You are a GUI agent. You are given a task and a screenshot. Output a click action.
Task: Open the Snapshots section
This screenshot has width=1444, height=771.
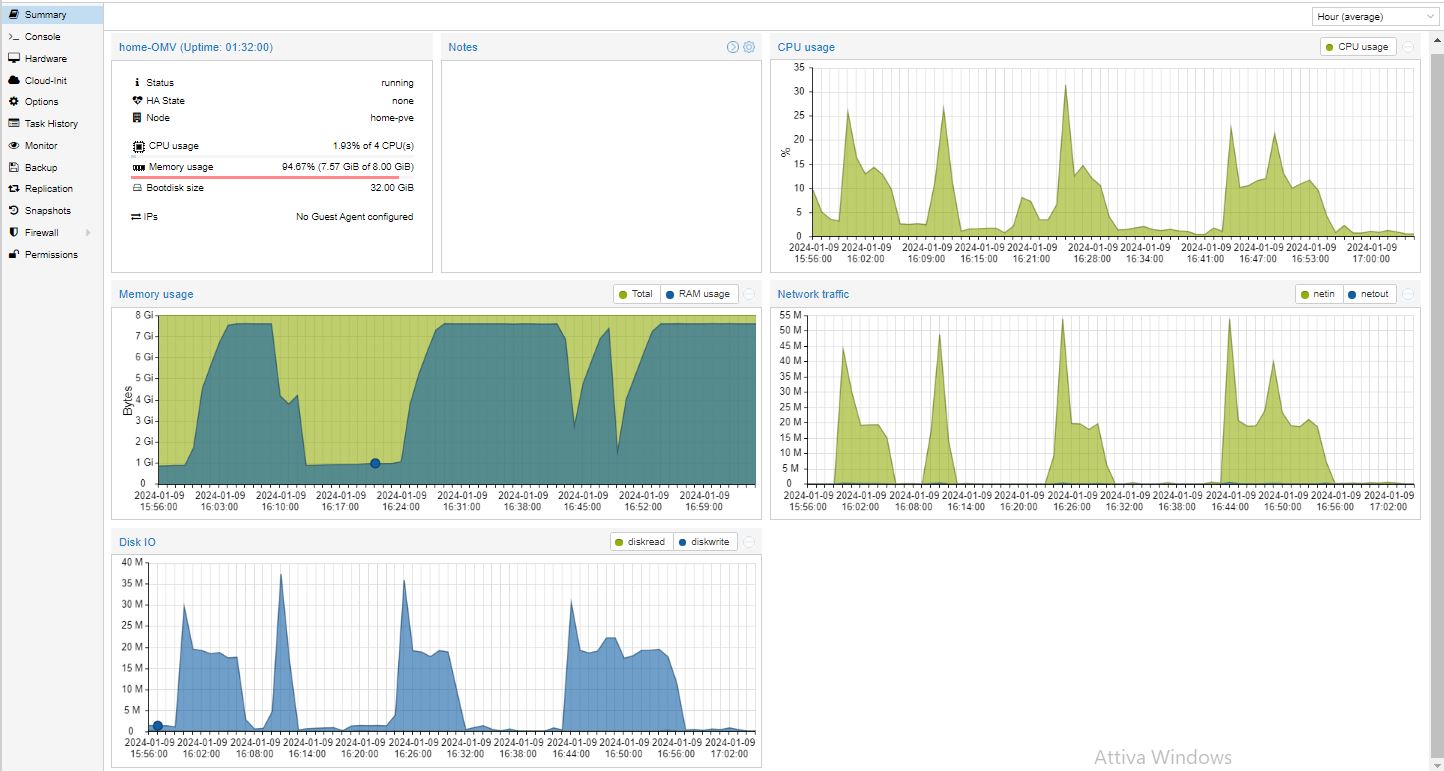pos(52,211)
